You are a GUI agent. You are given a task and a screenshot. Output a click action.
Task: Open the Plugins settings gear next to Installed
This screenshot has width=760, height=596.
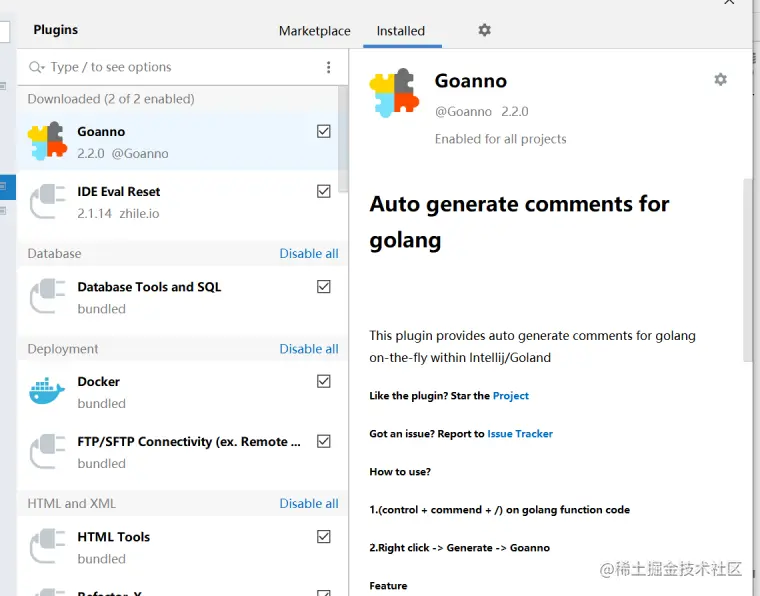(484, 30)
